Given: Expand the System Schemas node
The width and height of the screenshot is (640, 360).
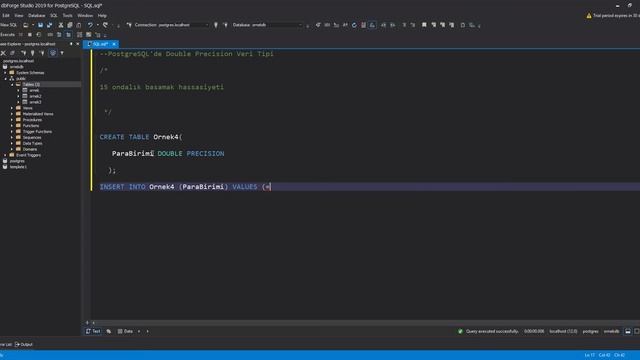Looking at the screenshot, I should 6,73.
